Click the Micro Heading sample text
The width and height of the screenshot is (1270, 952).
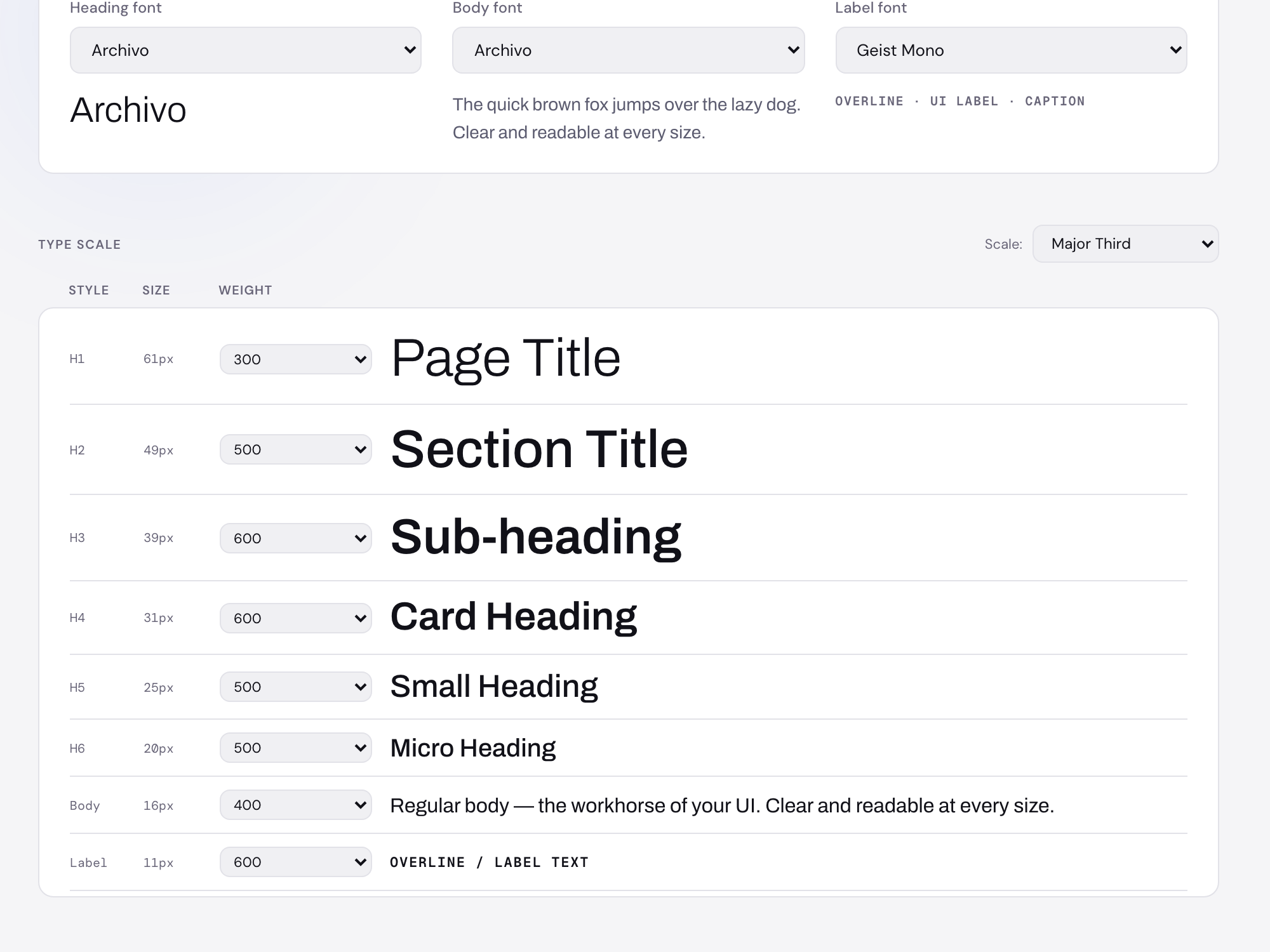473,748
